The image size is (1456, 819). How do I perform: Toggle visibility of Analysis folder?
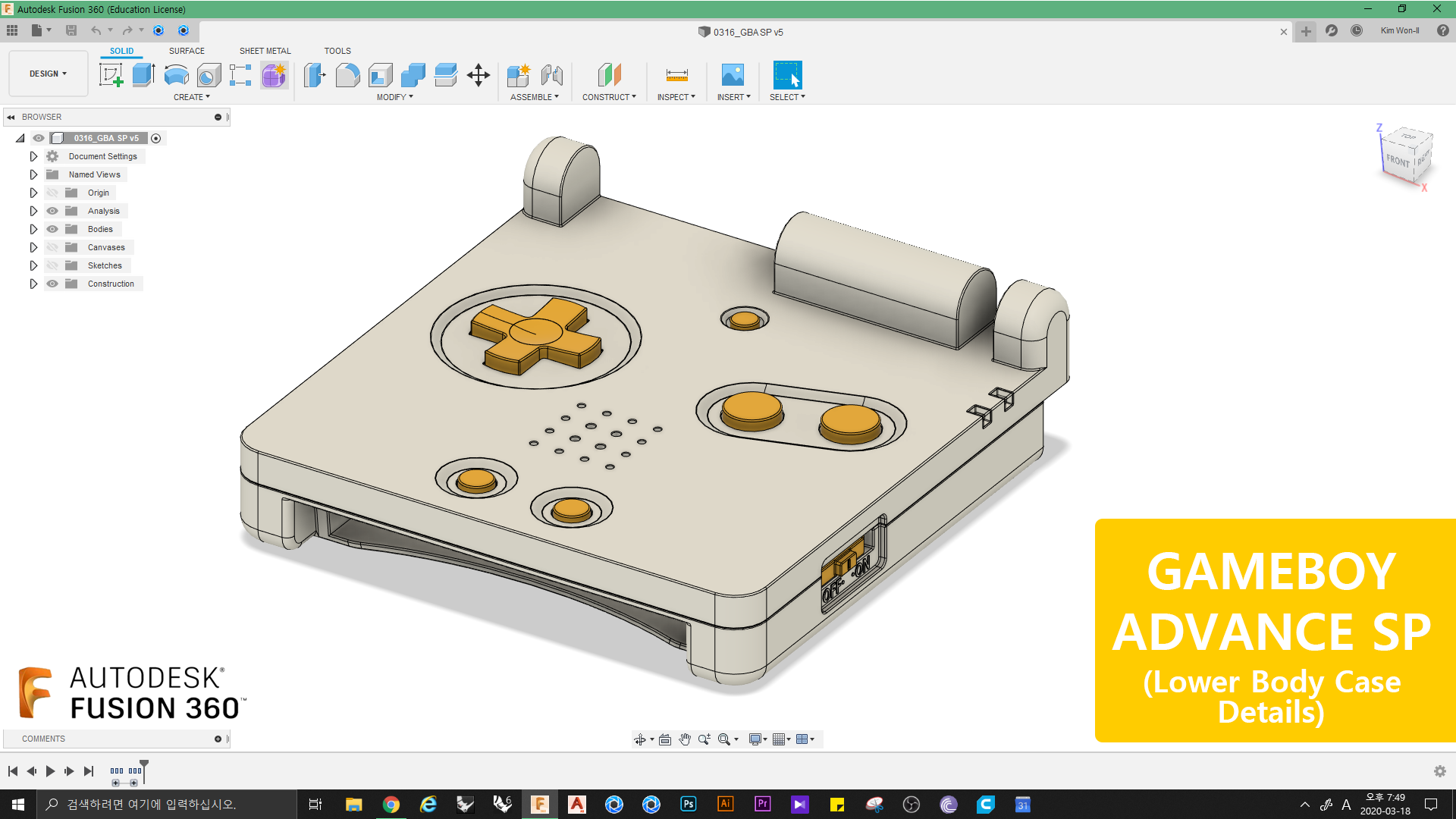pos(52,211)
